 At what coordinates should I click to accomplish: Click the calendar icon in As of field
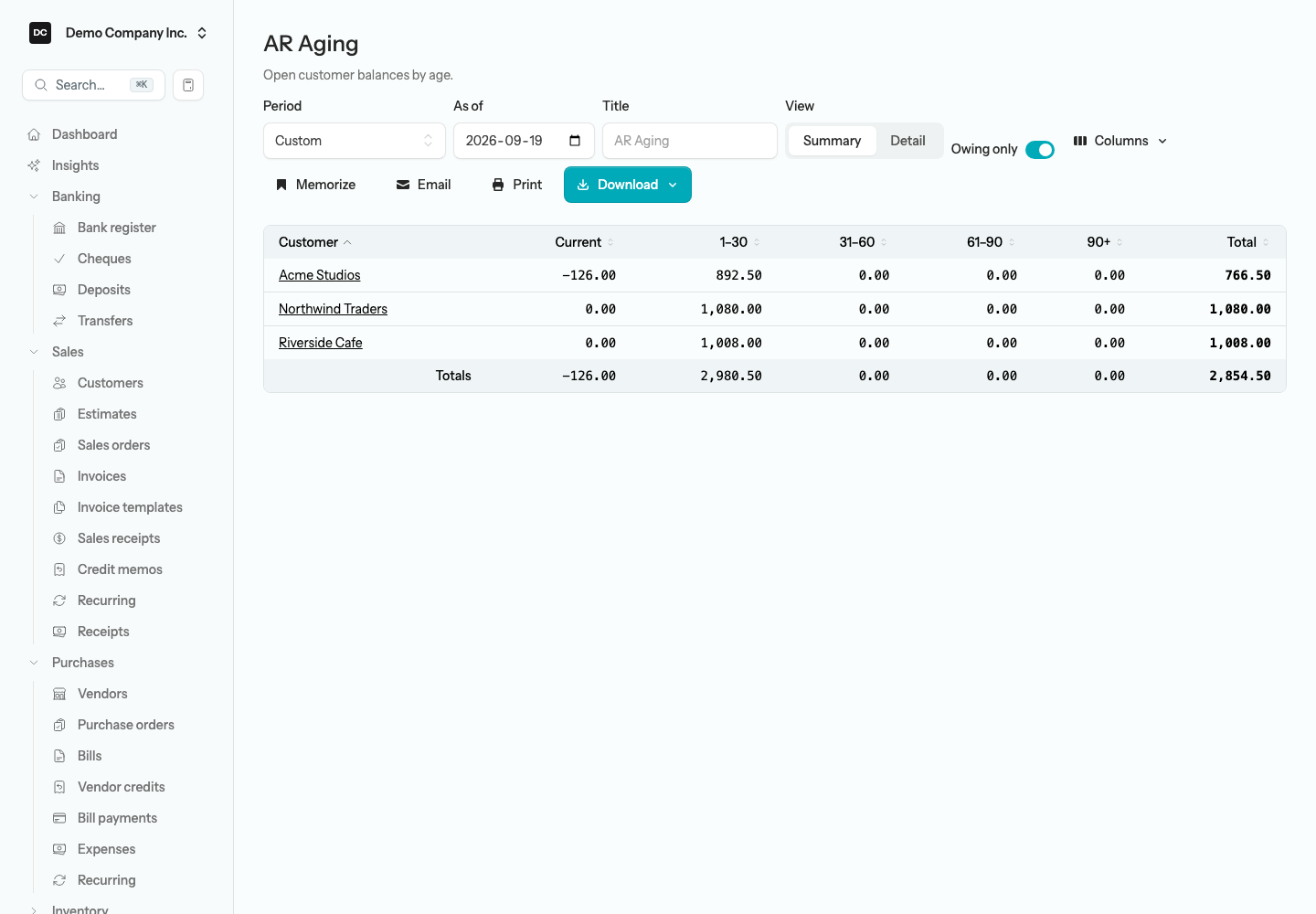click(575, 141)
